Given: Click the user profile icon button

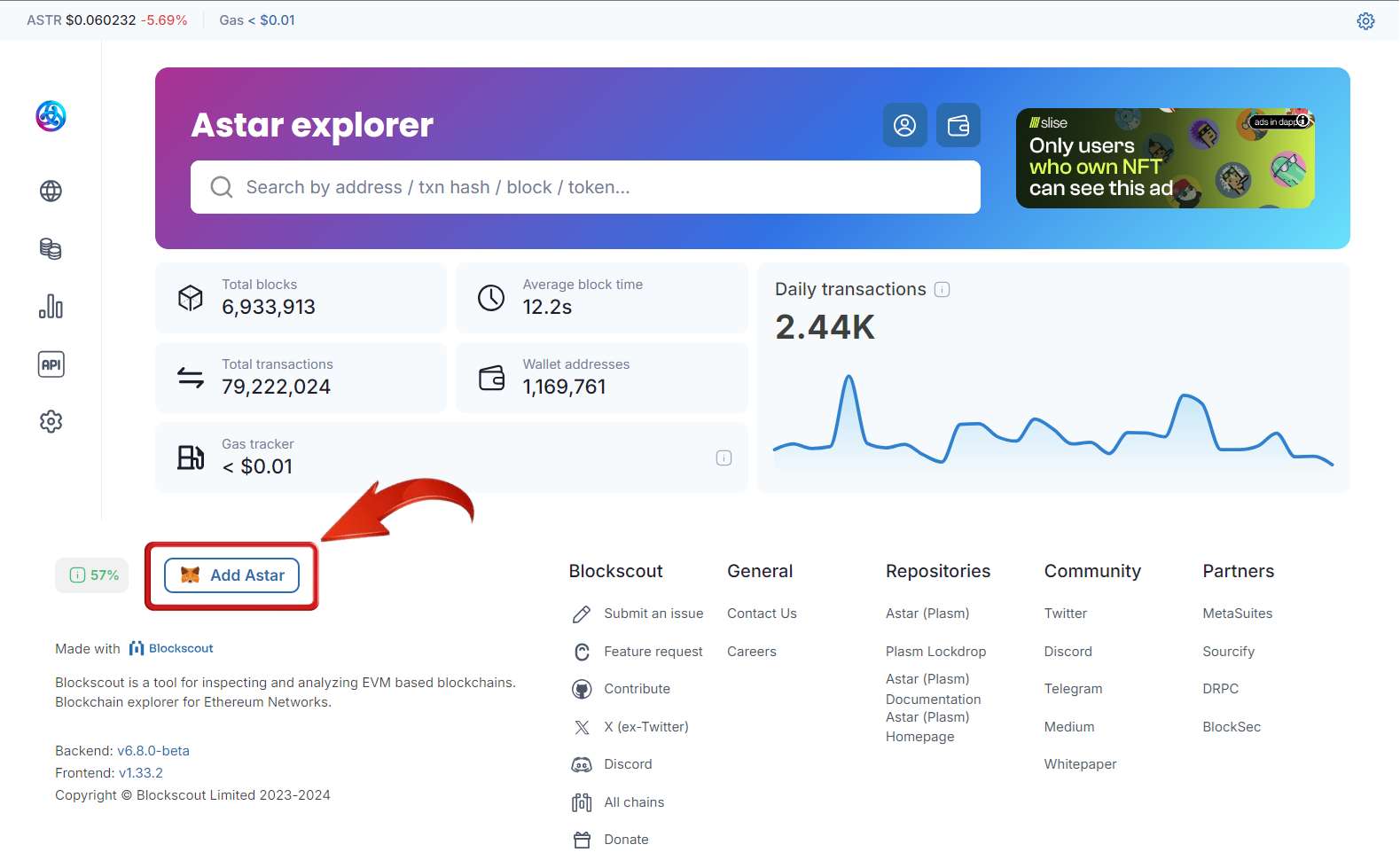Looking at the screenshot, I should (904, 125).
